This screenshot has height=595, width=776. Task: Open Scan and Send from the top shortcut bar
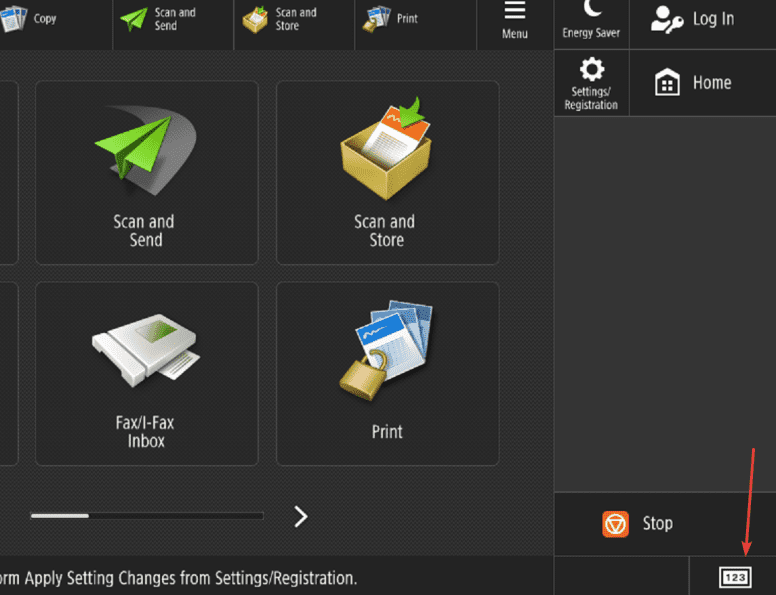160,20
